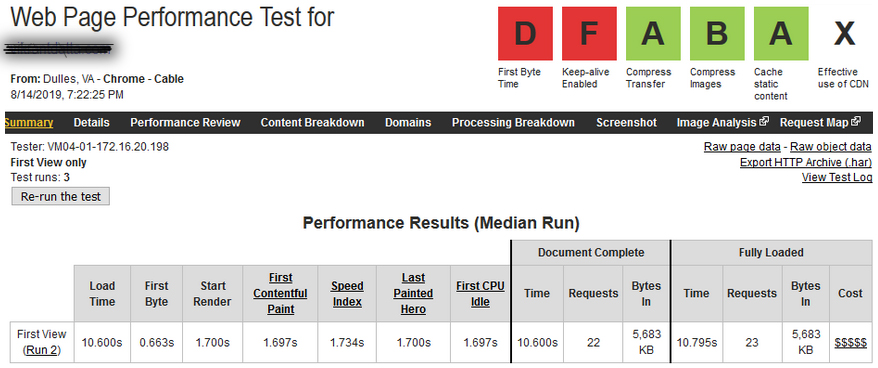878x368 pixels.
Task: Click the Effective use of CDN X grade
Action: click(844, 34)
